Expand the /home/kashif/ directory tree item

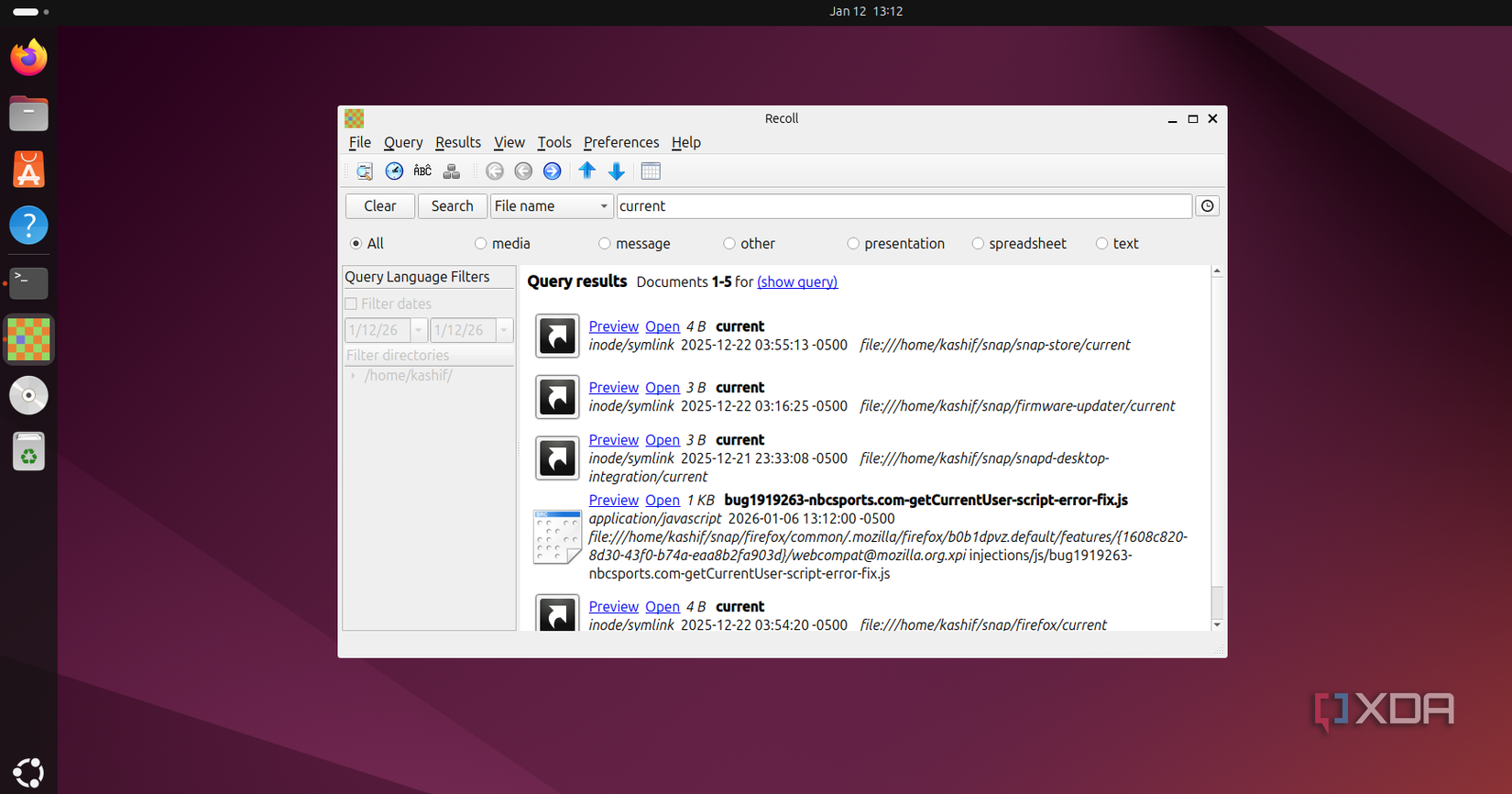pos(353,376)
